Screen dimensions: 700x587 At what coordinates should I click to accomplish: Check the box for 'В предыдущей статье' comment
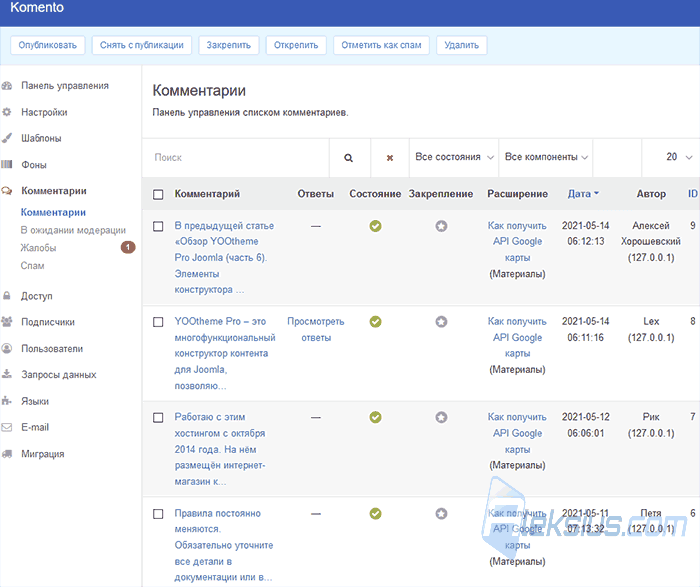point(158,226)
